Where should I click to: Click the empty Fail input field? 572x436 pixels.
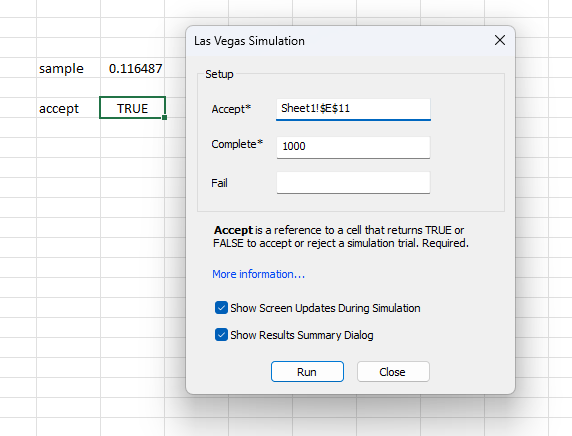[353, 182]
